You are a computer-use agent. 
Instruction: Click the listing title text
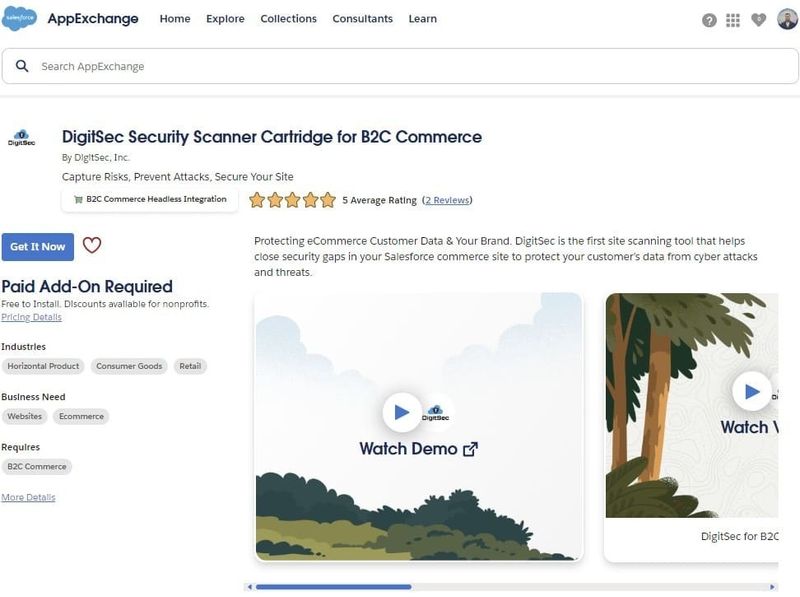(272, 137)
